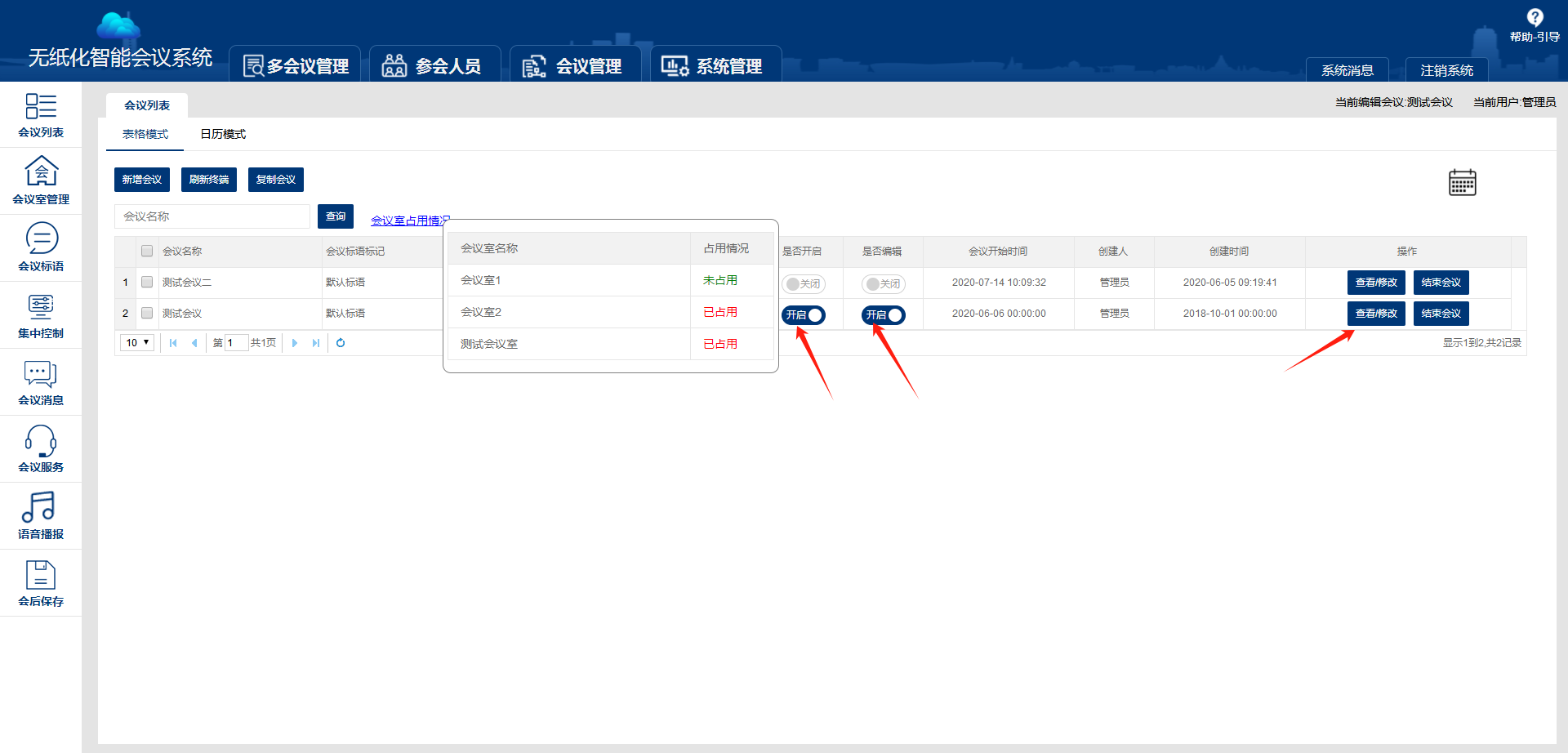Open the page size dropdown showing 10

pos(137,343)
